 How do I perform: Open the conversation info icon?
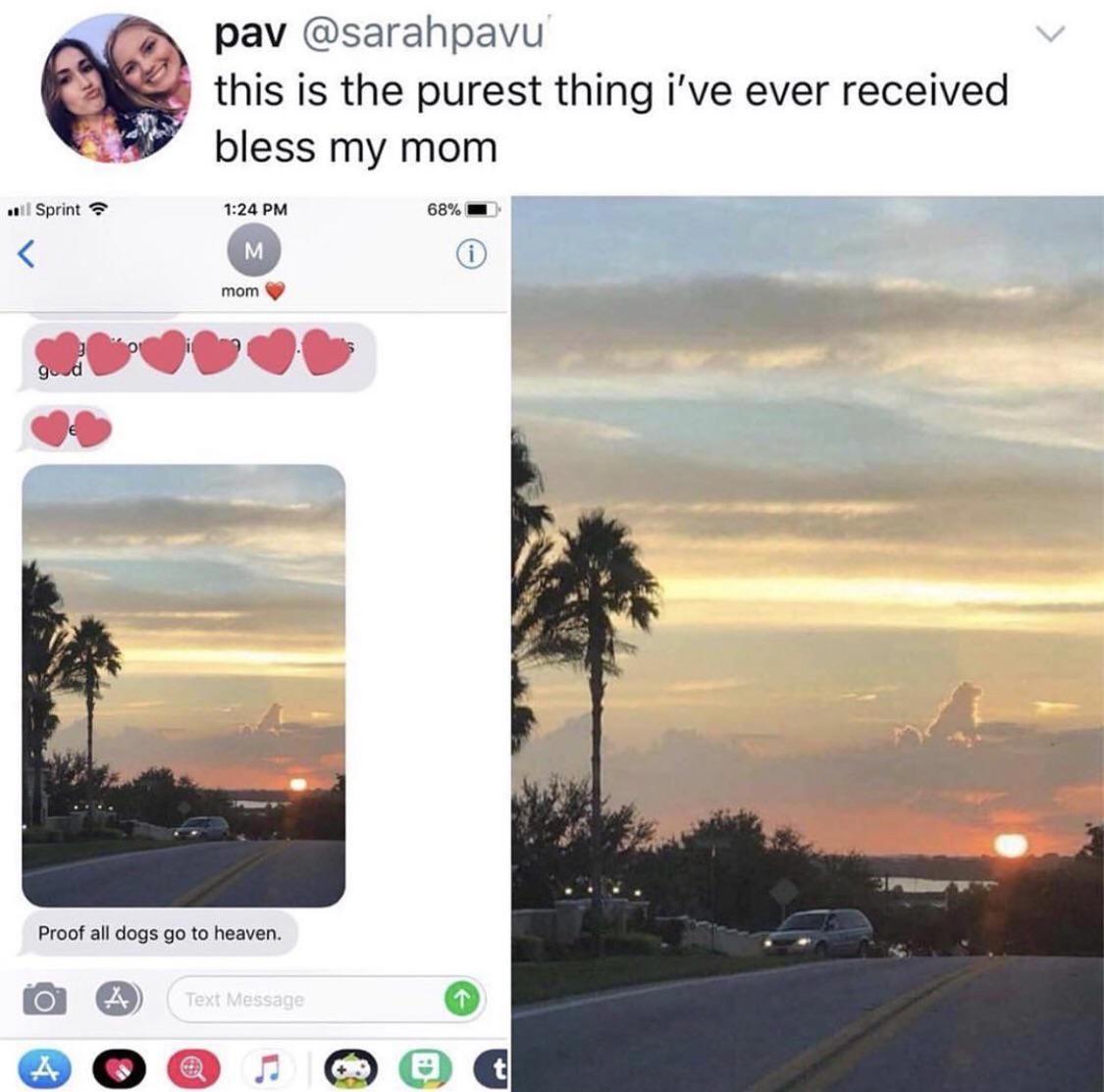[471, 254]
